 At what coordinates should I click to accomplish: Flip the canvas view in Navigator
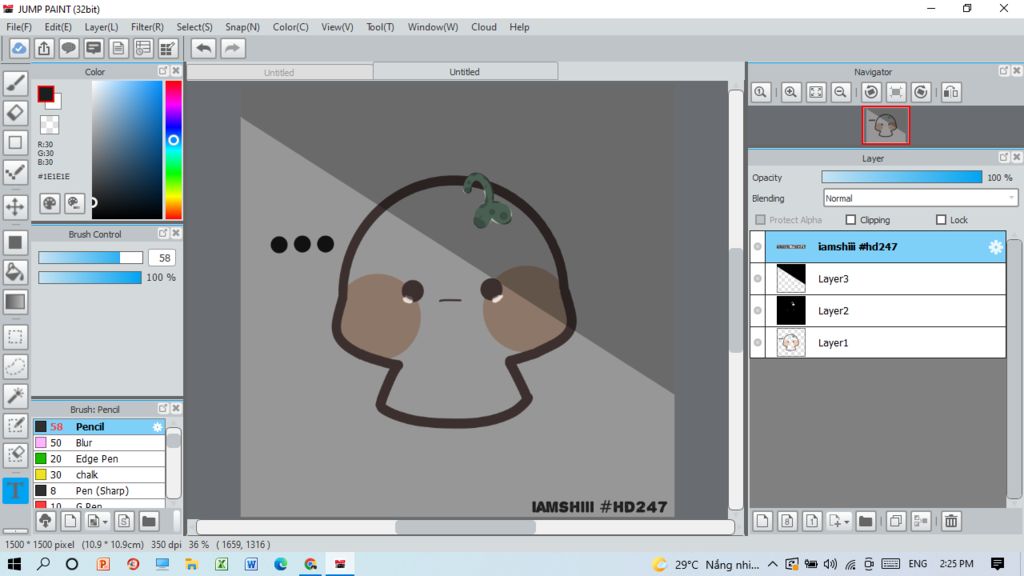point(951,92)
